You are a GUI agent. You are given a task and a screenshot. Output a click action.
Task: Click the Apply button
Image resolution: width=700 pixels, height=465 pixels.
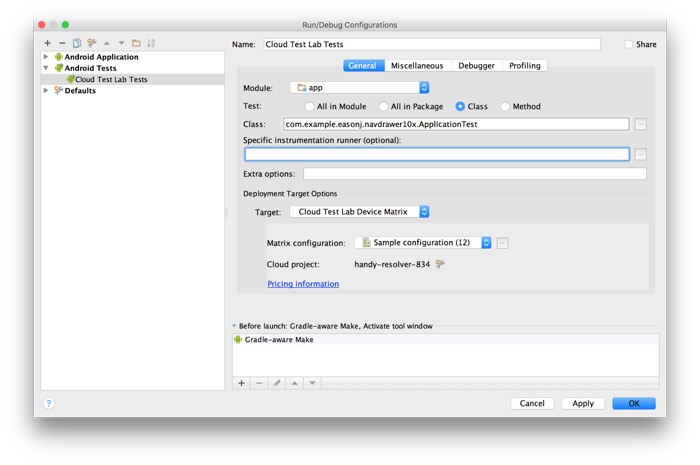coord(583,403)
